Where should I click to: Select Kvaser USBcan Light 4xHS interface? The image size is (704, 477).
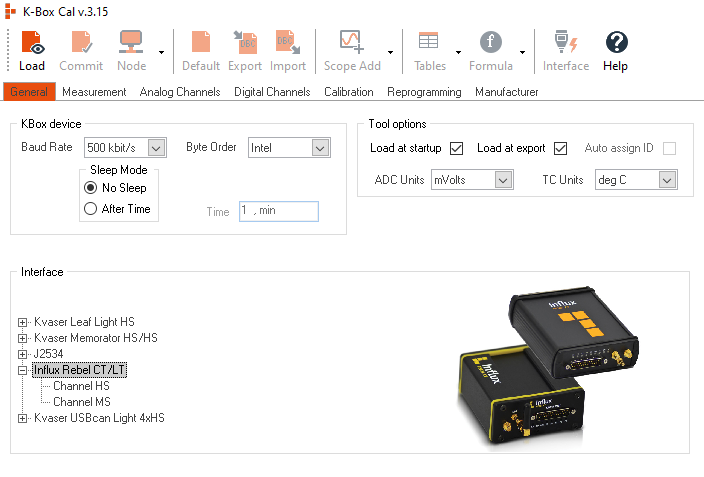(99, 418)
